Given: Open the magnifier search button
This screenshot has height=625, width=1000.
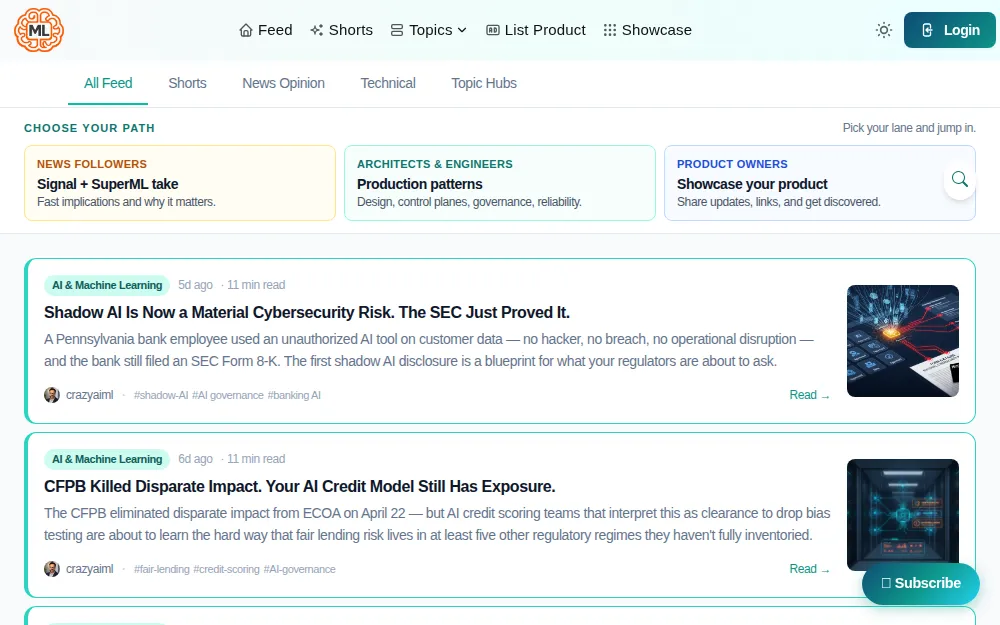Looking at the screenshot, I should tap(959, 180).
